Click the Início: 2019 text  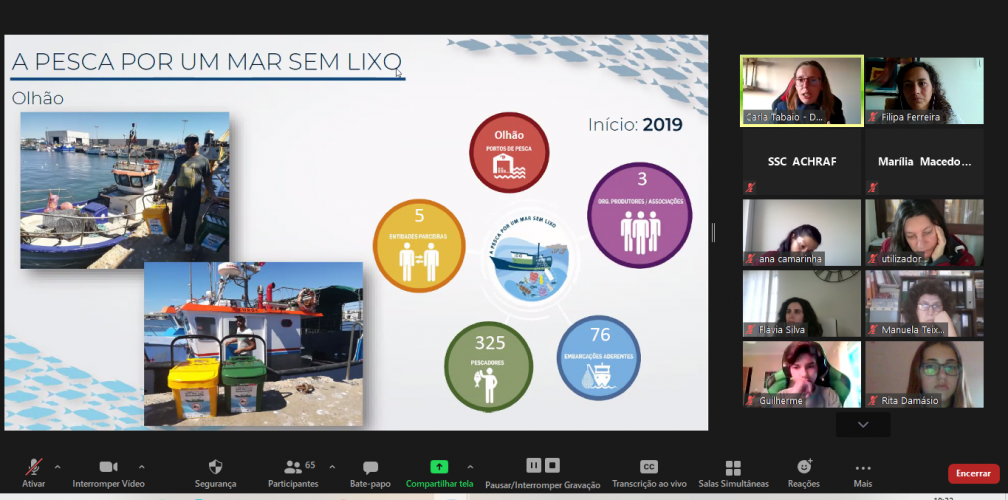tap(635, 125)
